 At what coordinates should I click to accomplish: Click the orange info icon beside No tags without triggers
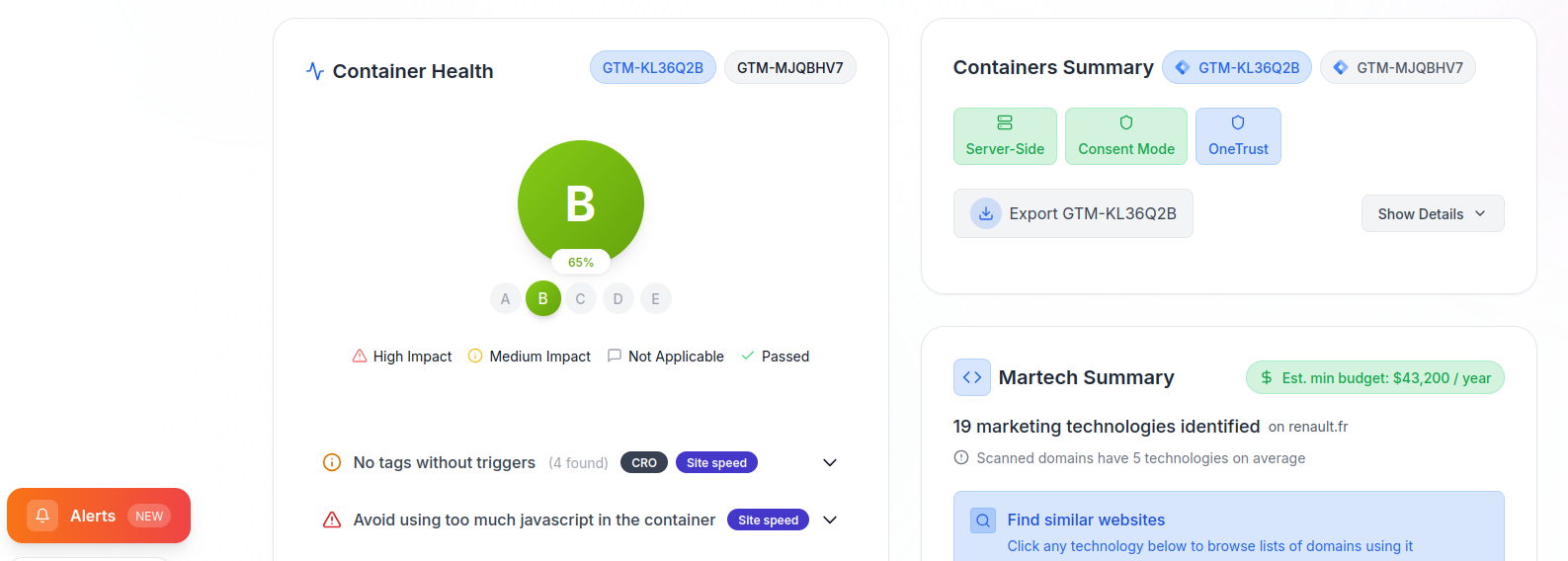[x=332, y=462]
